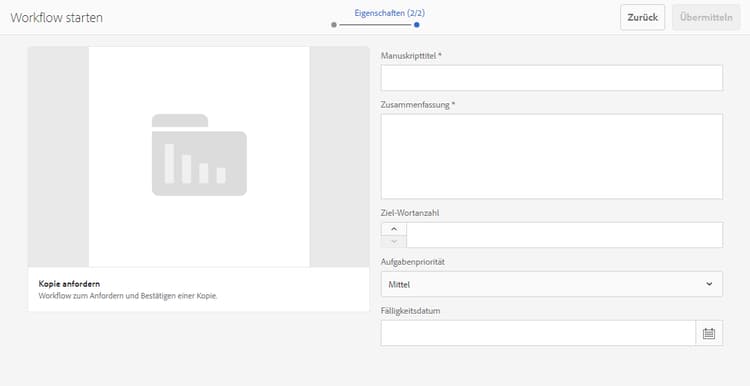Increase the Ziel-Wortanzahl value with up arrow
750x386 pixels.
pyautogui.click(x=394, y=229)
